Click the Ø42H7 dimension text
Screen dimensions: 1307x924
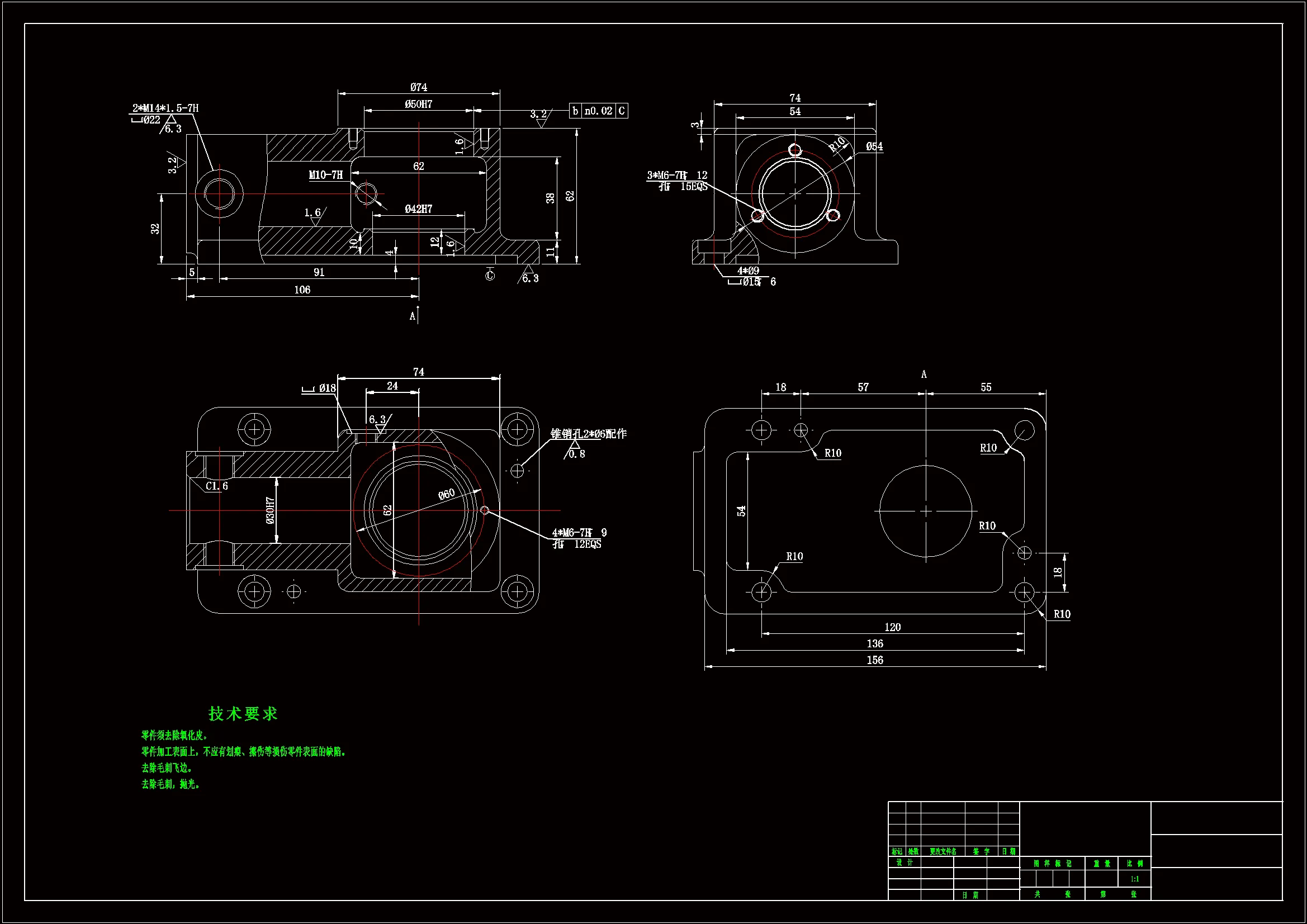[x=418, y=209]
